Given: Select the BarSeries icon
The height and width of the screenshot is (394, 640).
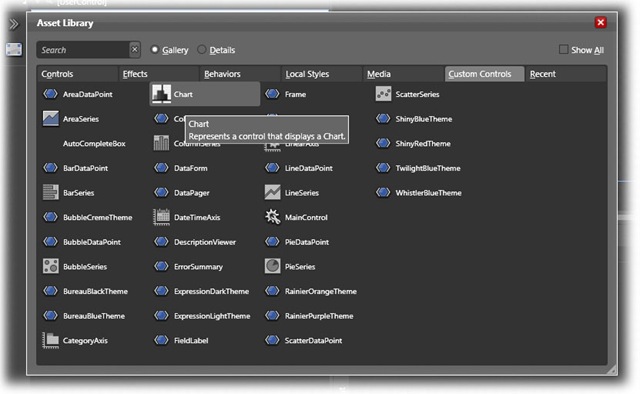Looking at the screenshot, I should [50, 192].
